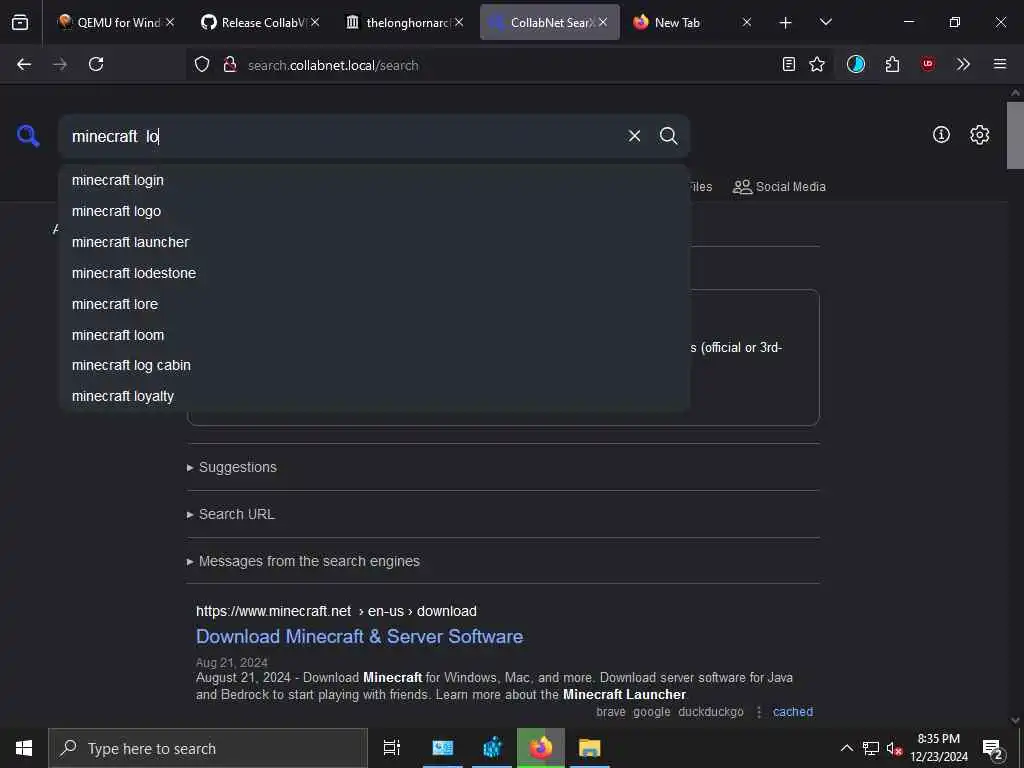Open cached version of Minecraft result
Viewport: 1024px width, 768px height.
pos(793,712)
